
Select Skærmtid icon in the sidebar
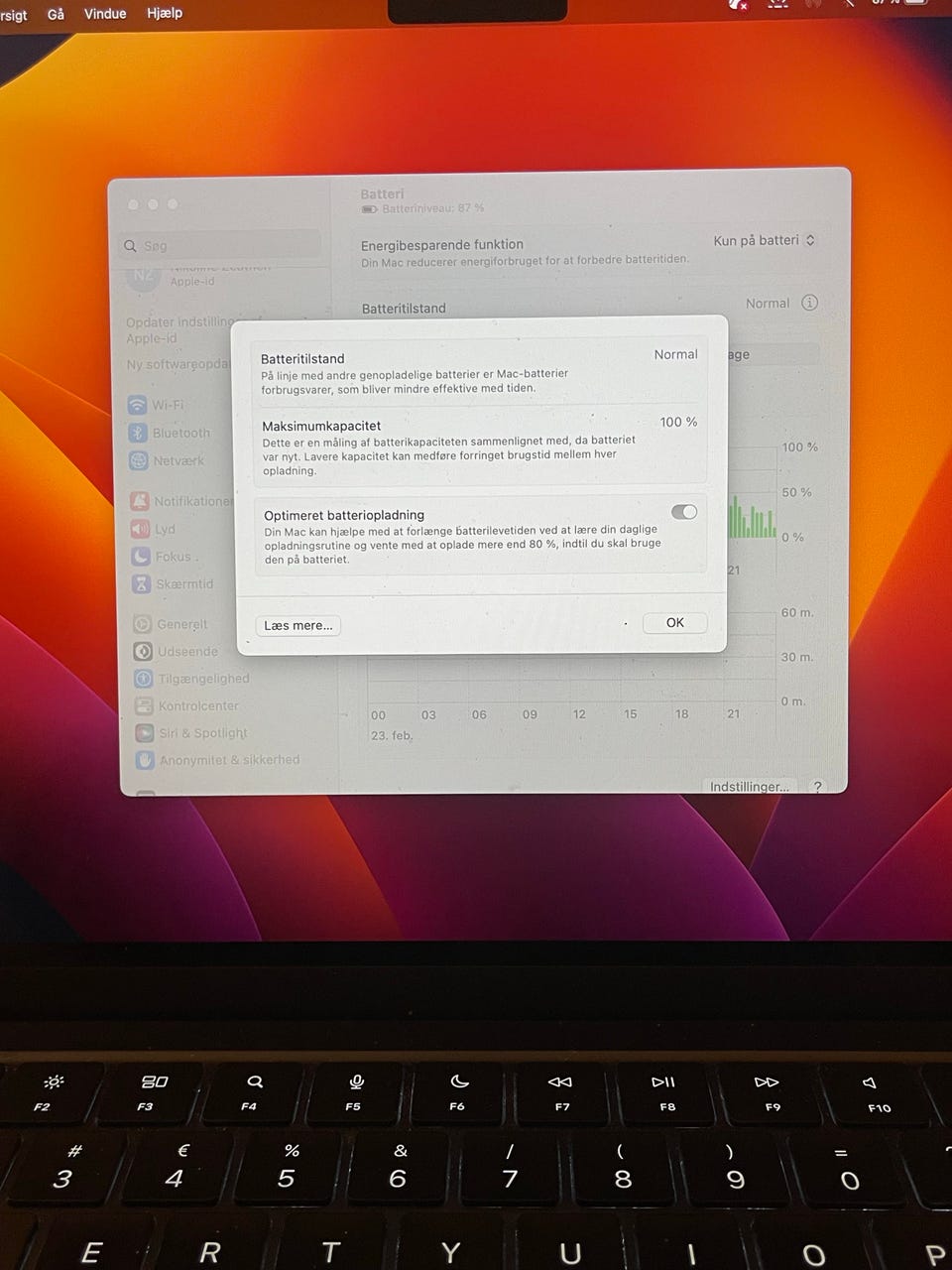click(141, 583)
